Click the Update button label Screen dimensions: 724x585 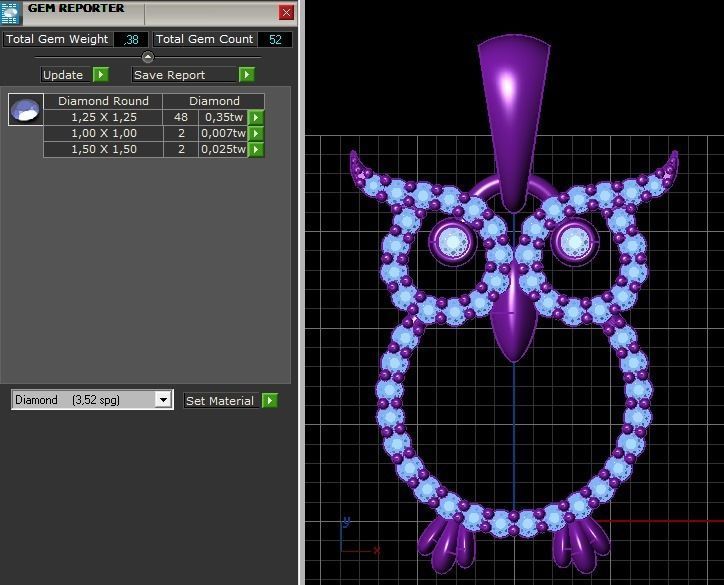pos(63,75)
